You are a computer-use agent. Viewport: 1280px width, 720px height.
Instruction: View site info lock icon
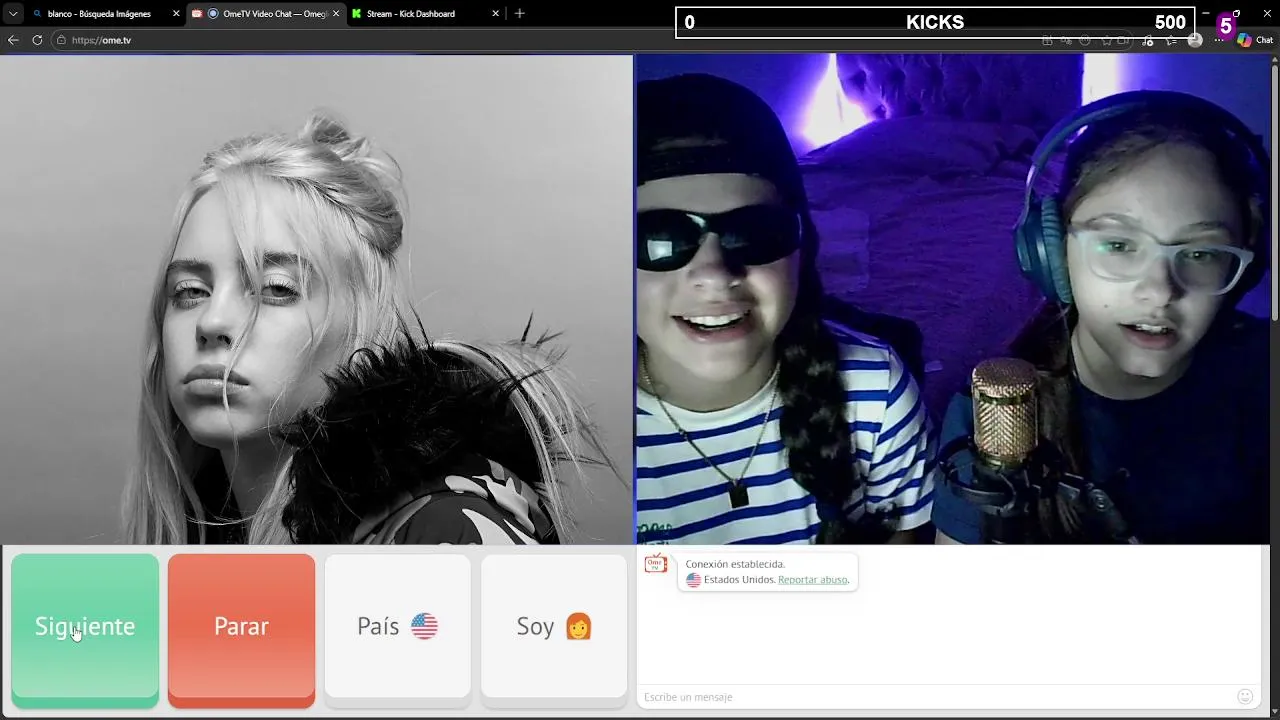[61, 40]
